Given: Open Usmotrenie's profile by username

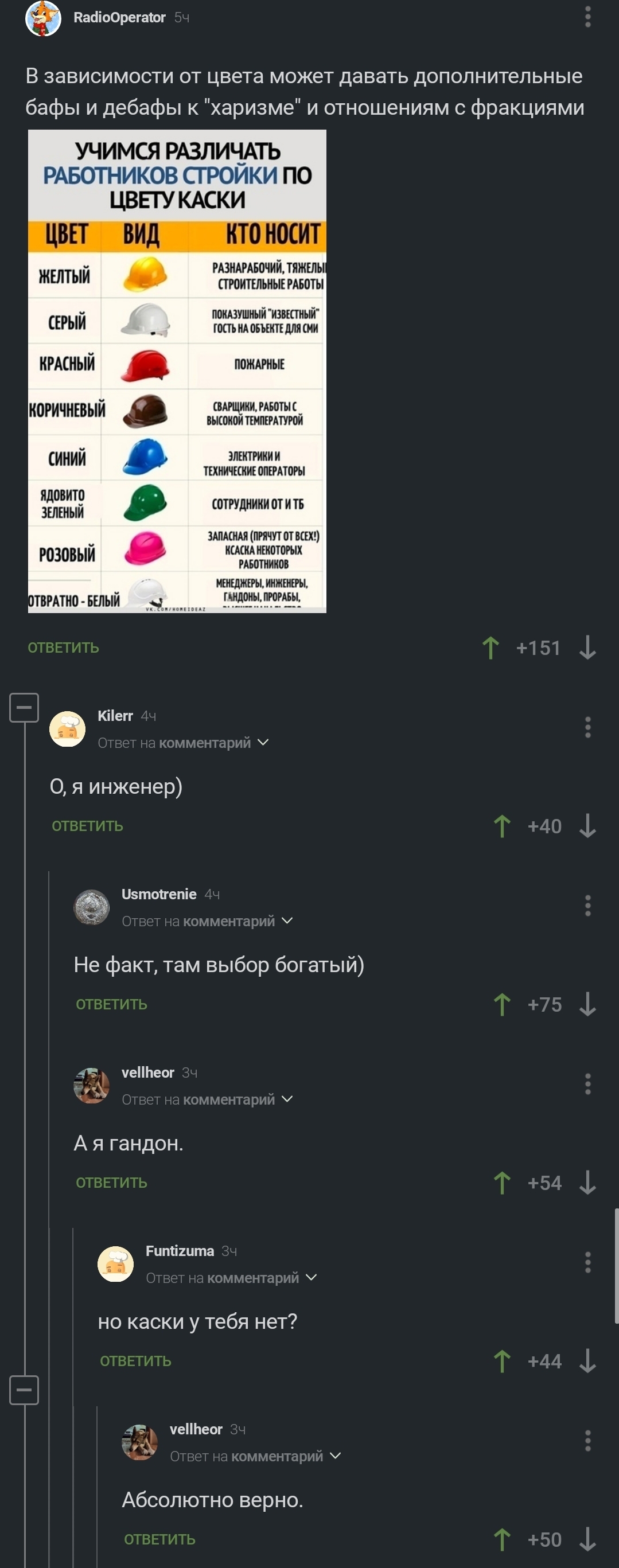Looking at the screenshot, I should point(159,894).
